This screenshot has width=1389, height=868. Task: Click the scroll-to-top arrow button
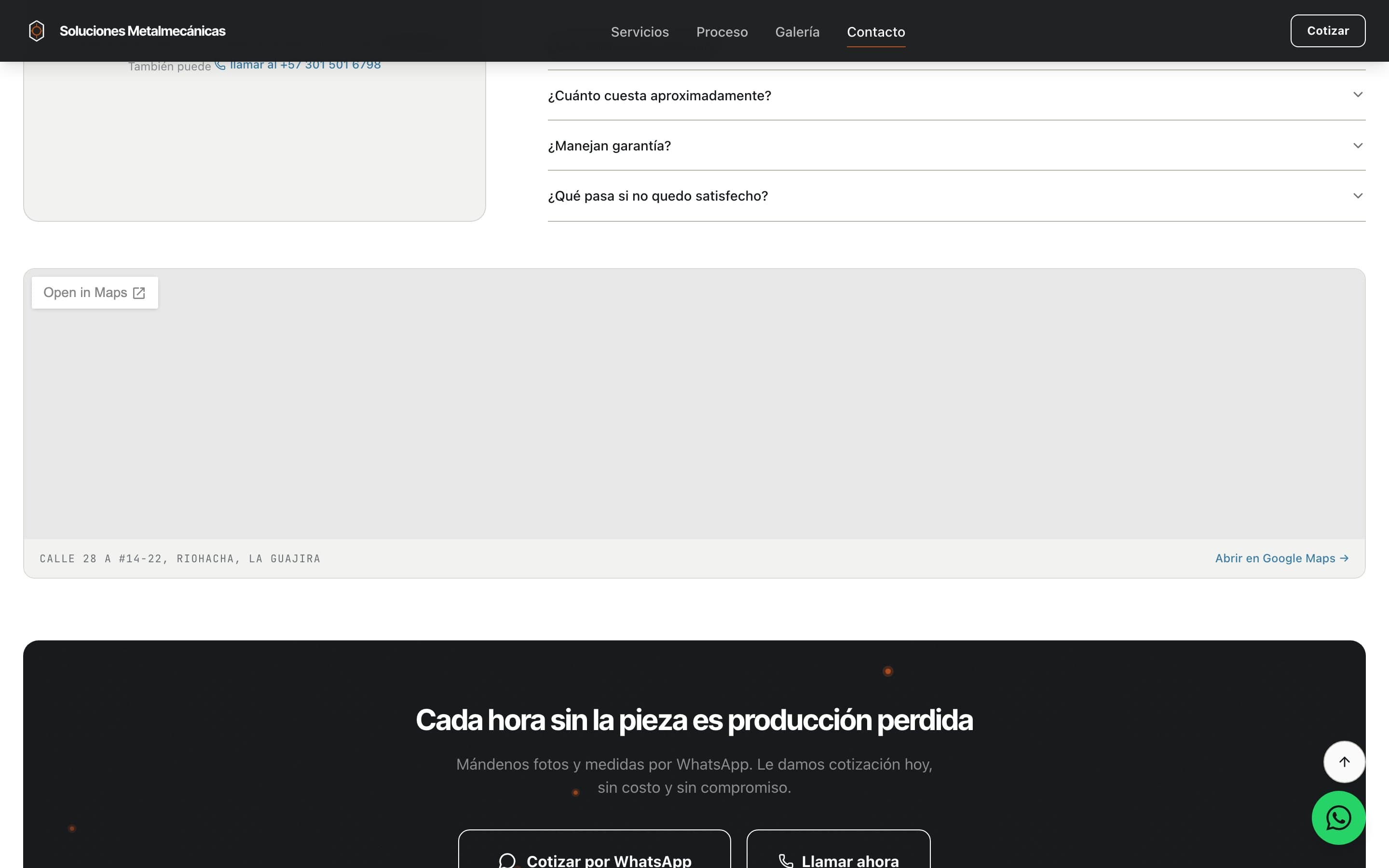(x=1344, y=762)
